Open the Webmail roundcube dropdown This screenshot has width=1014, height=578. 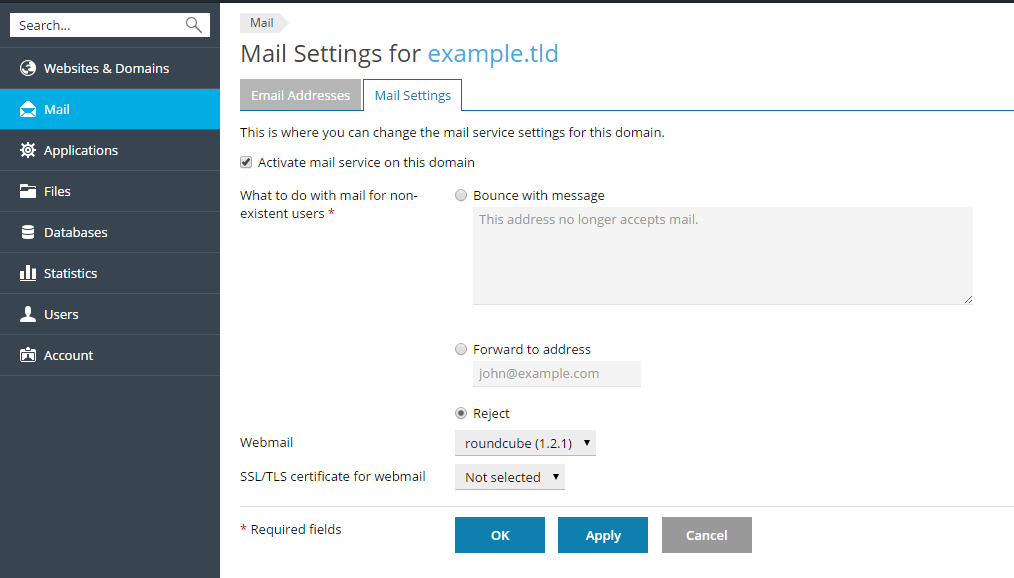point(525,442)
